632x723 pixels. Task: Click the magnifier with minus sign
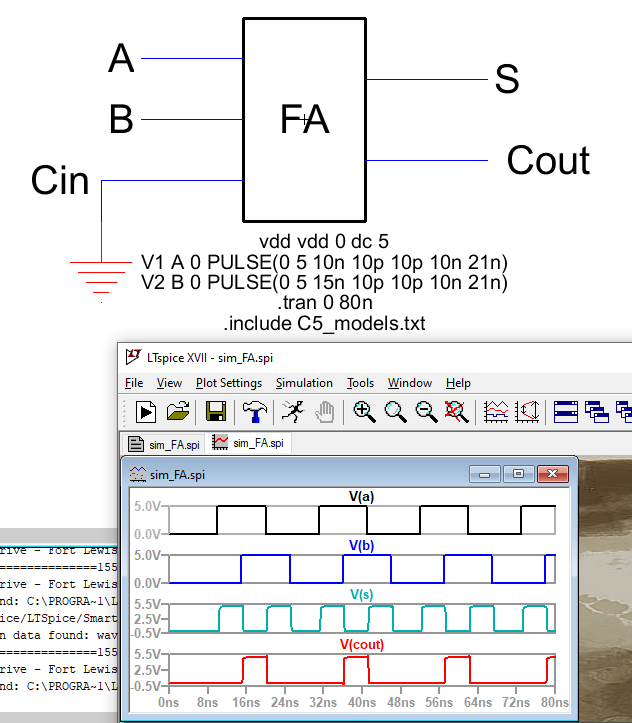pyautogui.click(x=426, y=411)
